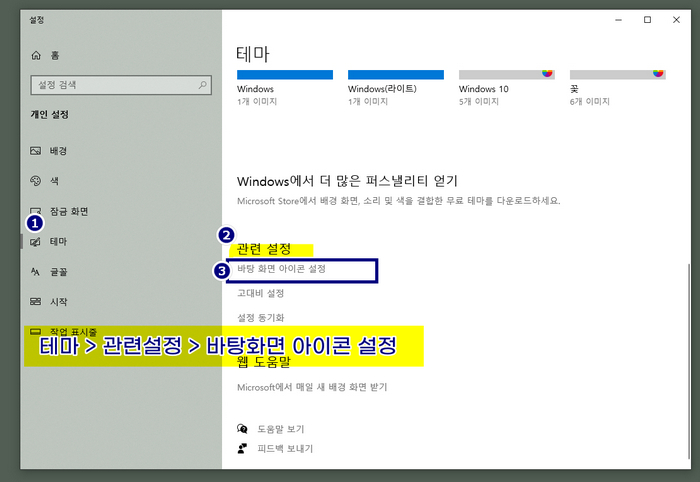This screenshot has height=482, width=700.
Task: Click the 개인 설정 section heading
Action: pyautogui.click(x=50, y=114)
